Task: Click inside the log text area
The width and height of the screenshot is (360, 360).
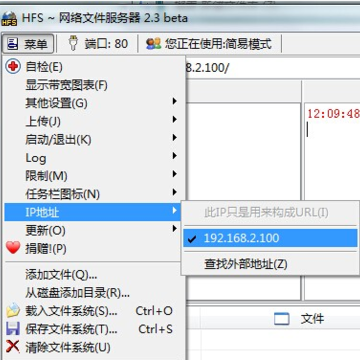Action: [332, 200]
